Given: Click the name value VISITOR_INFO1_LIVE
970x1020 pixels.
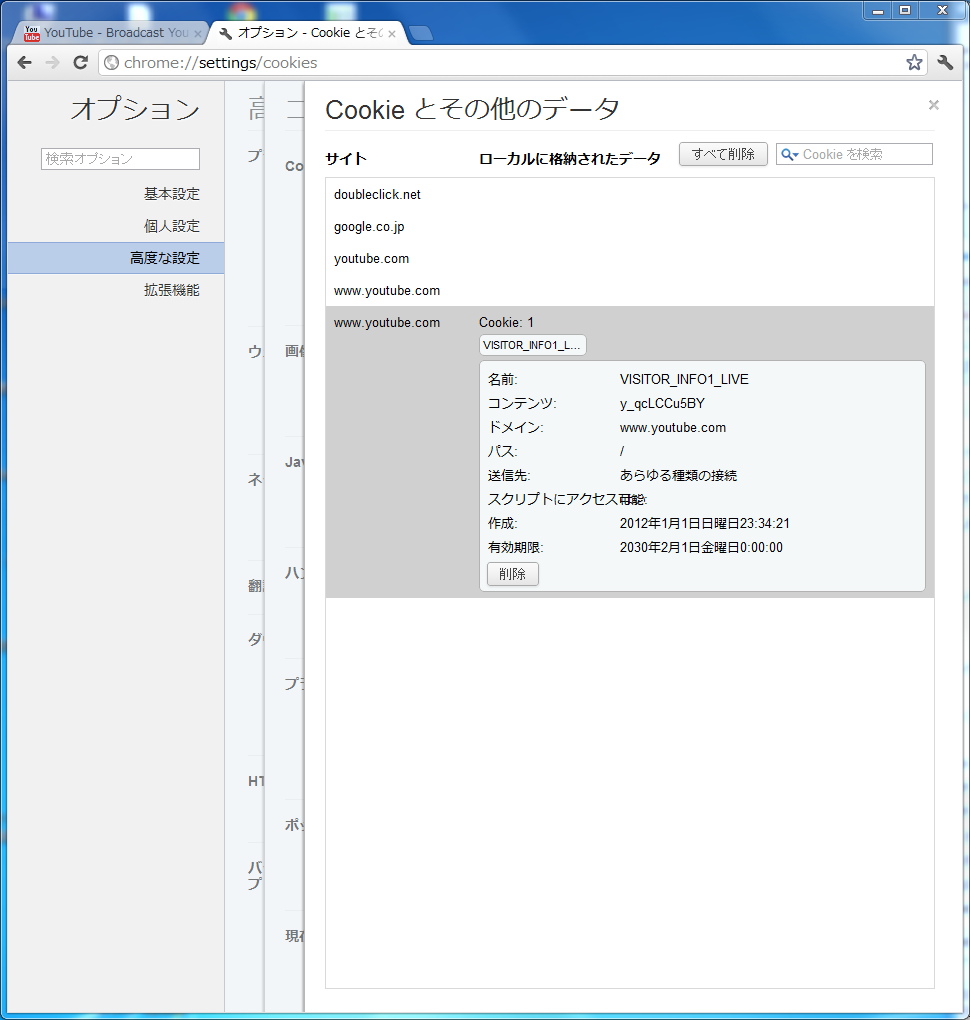Looking at the screenshot, I should (684, 379).
